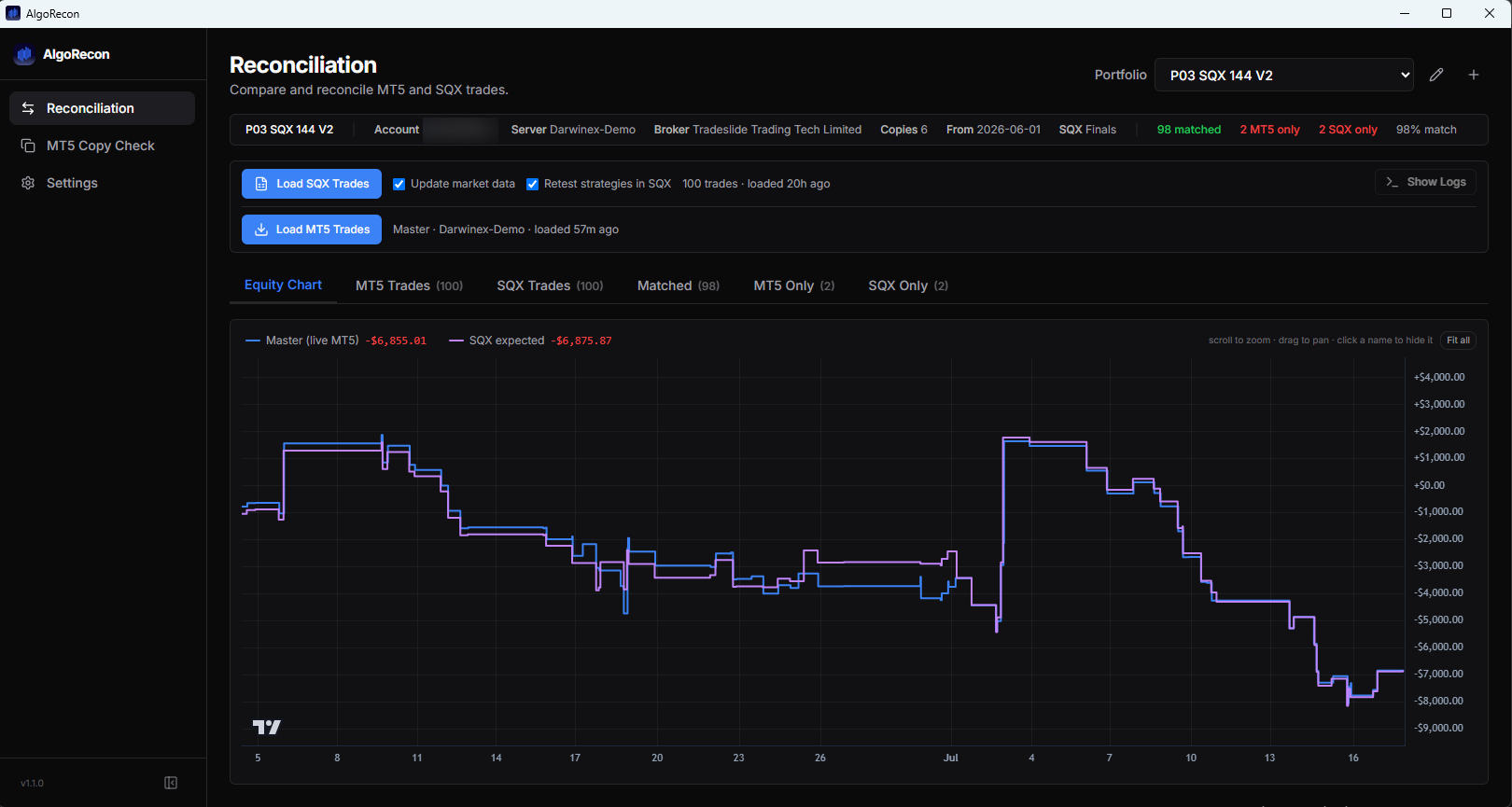The image size is (1512, 807).
Task: Click the AlgoRecon logo in the sidebar
Action: pos(24,55)
